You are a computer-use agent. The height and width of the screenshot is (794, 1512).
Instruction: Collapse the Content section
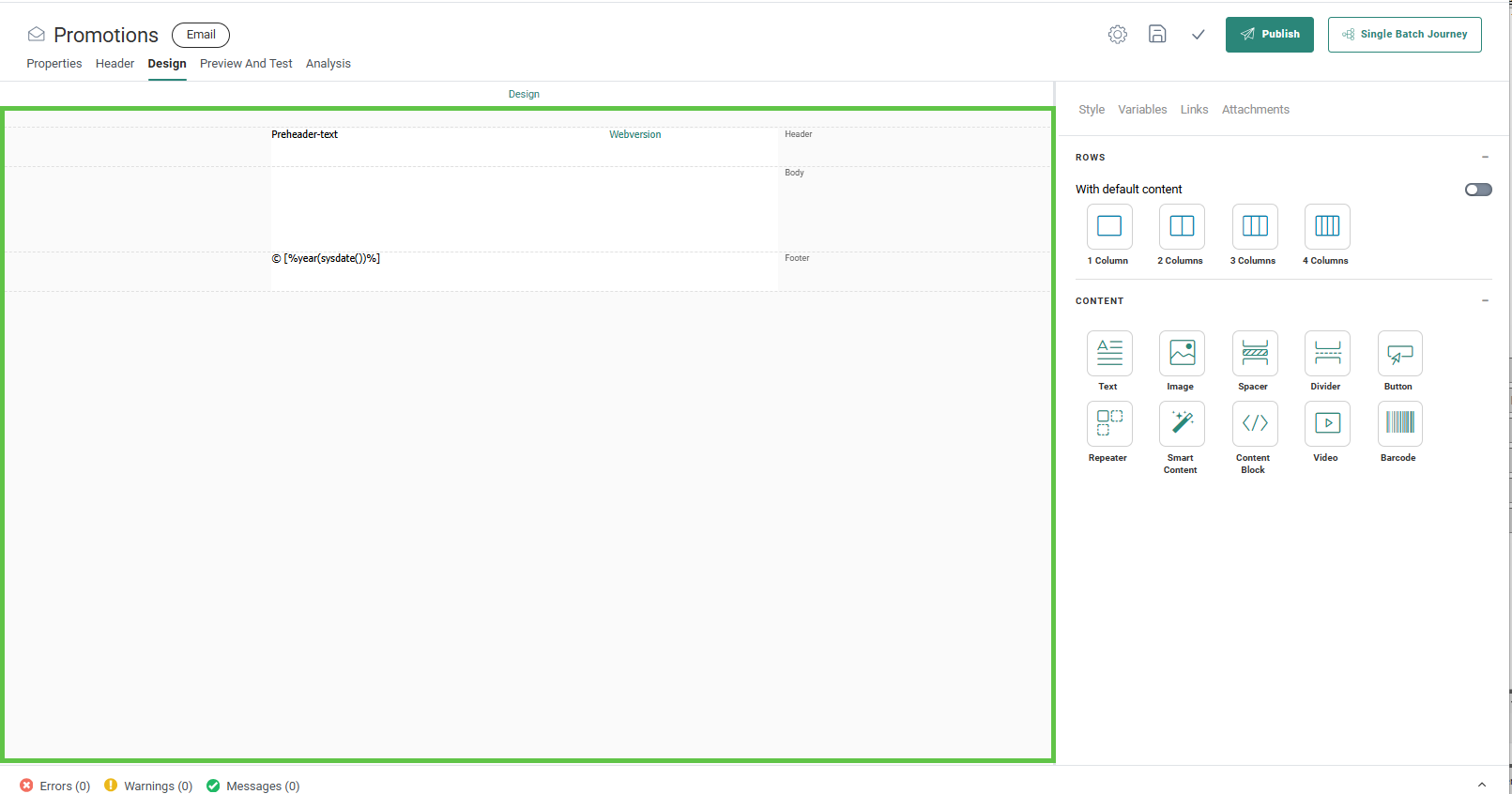click(1485, 301)
